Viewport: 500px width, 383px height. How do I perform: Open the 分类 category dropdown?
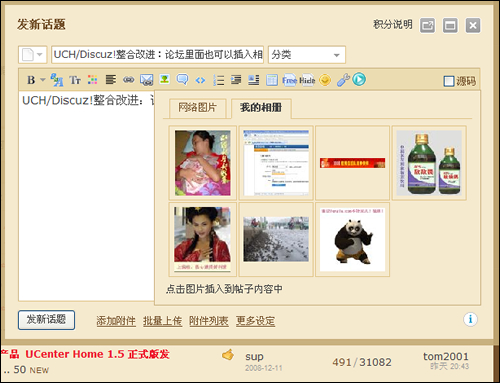pos(307,54)
